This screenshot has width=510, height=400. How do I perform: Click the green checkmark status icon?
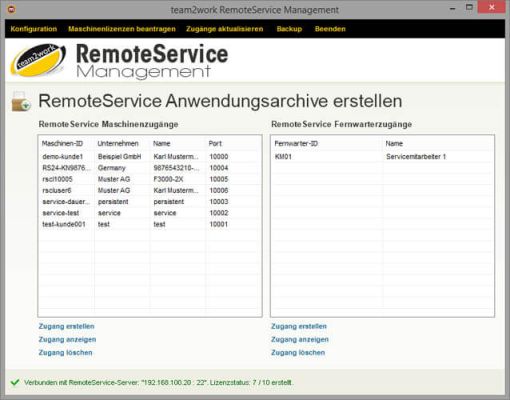point(15,382)
